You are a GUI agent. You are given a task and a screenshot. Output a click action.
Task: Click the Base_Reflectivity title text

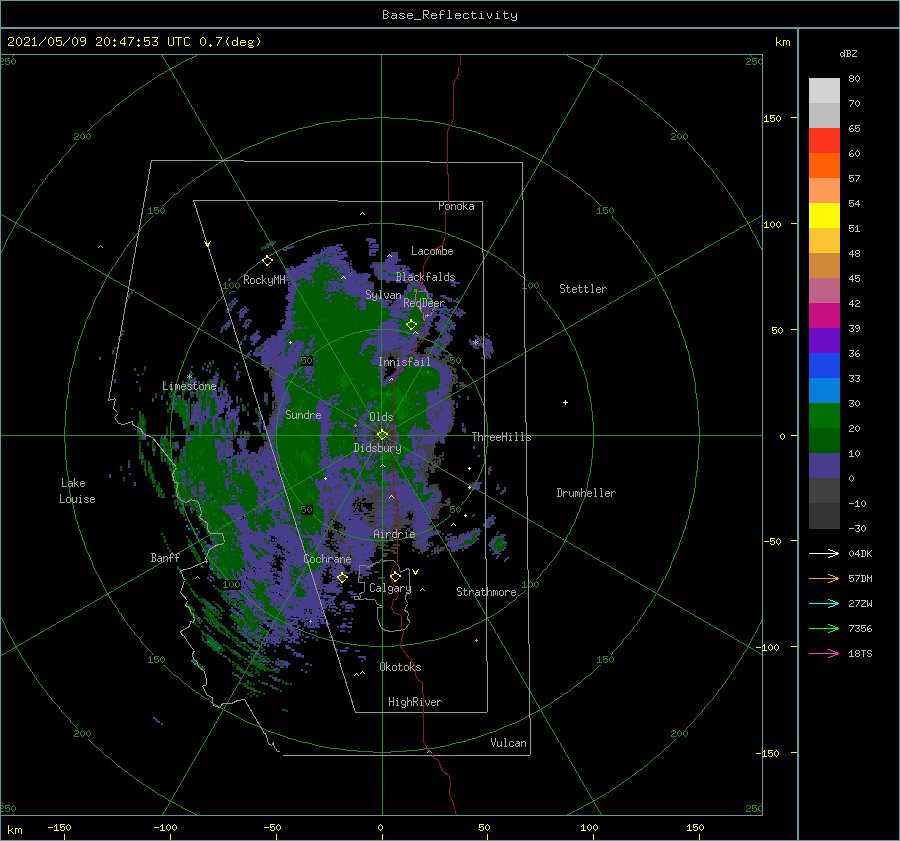pos(450,15)
